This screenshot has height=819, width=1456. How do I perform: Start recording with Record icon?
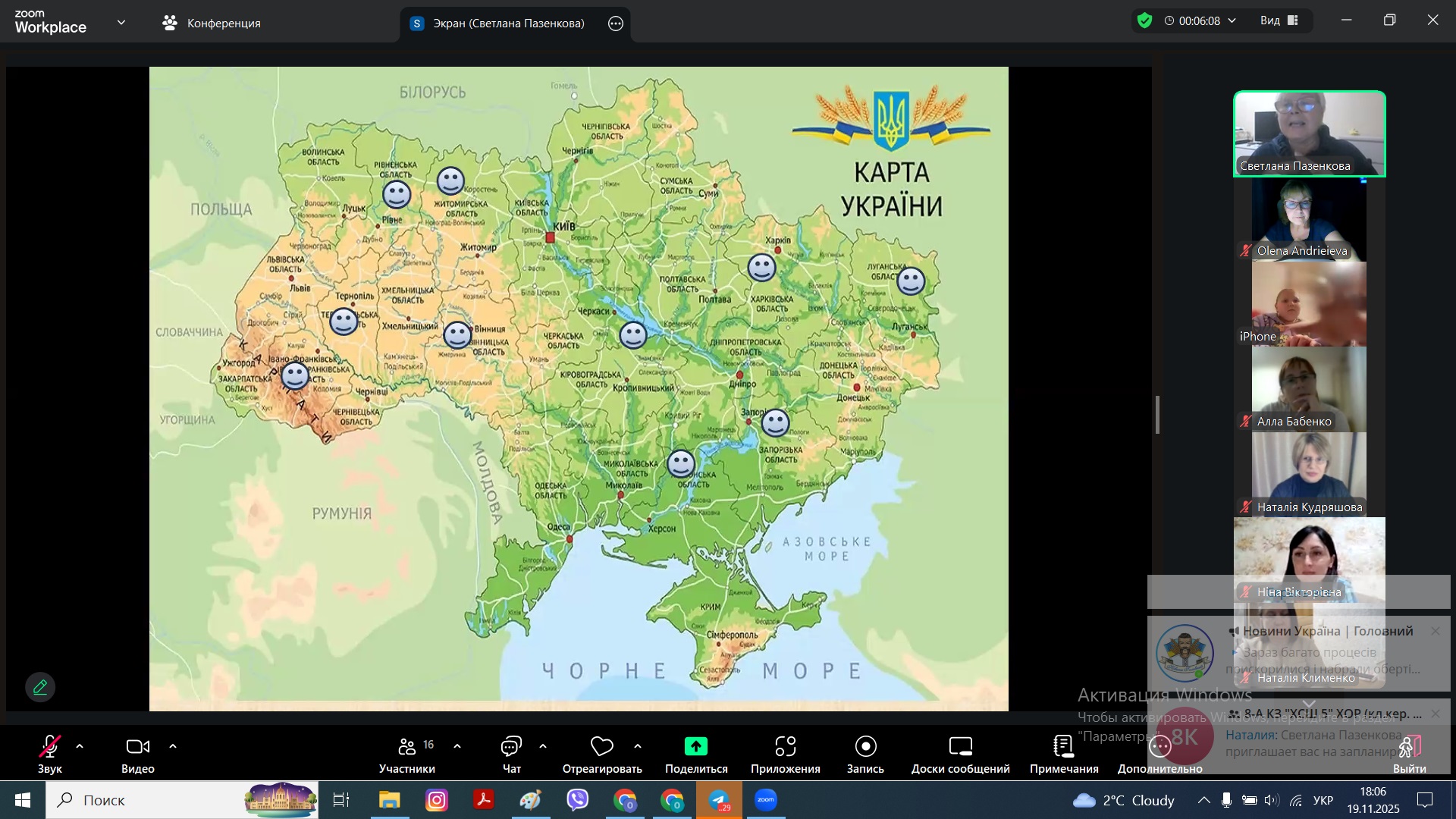(x=865, y=747)
